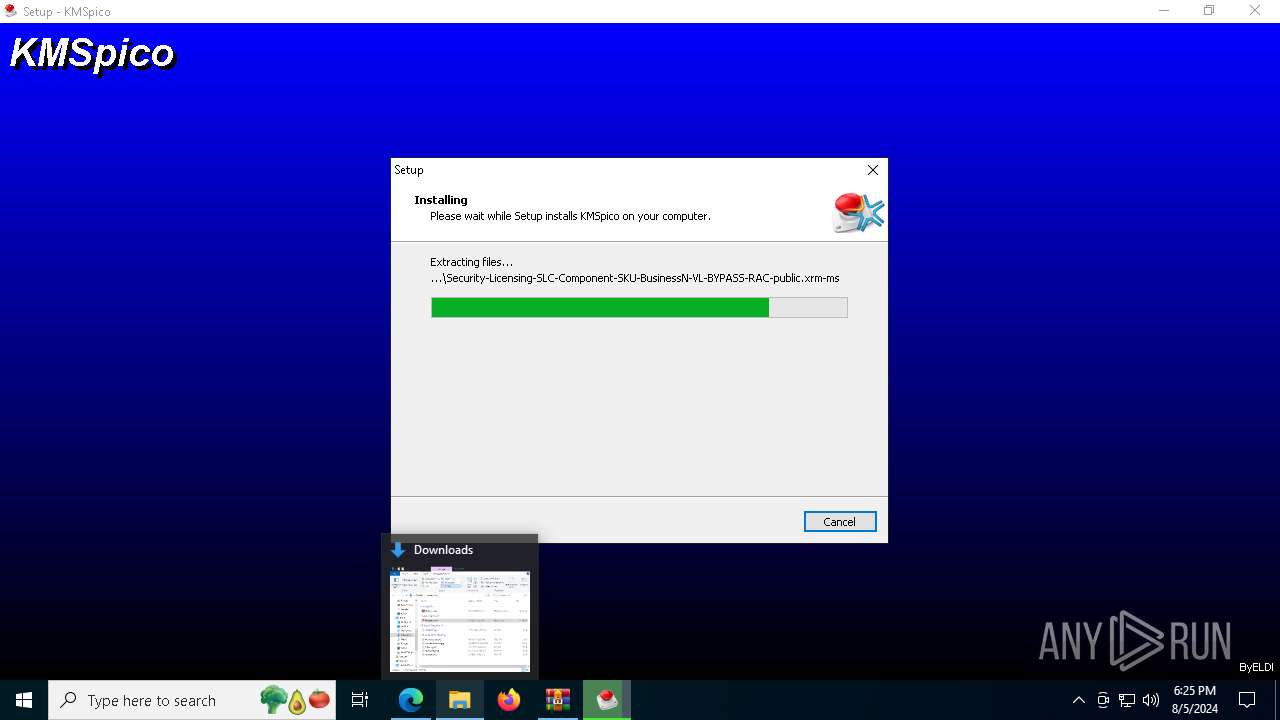Open WinRAR from taskbar

click(x=558, y=700)
